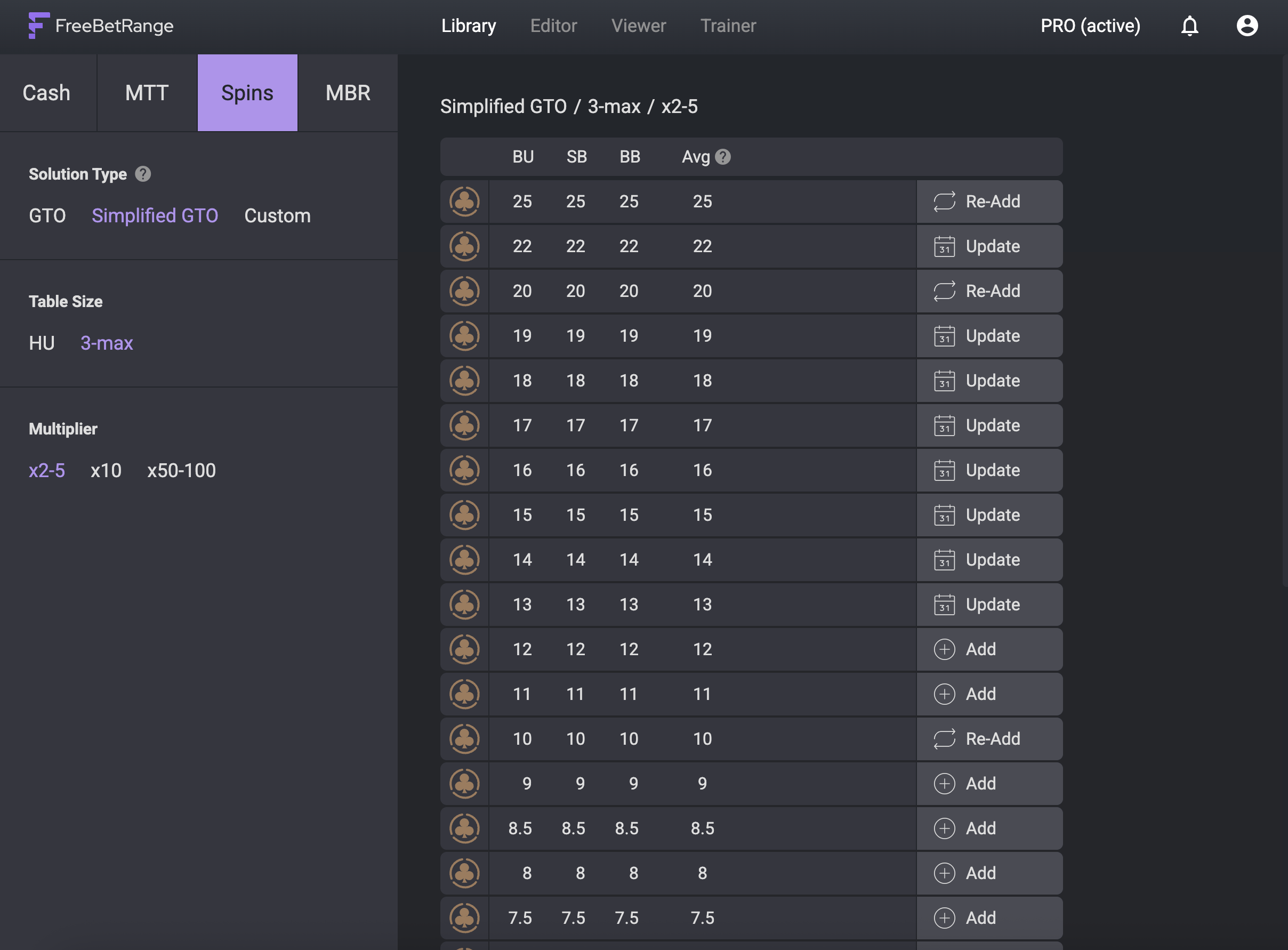1288x950 pixels.
Task: Click the calendar Update icon in the 19 stack row
Action: point(944,336)
